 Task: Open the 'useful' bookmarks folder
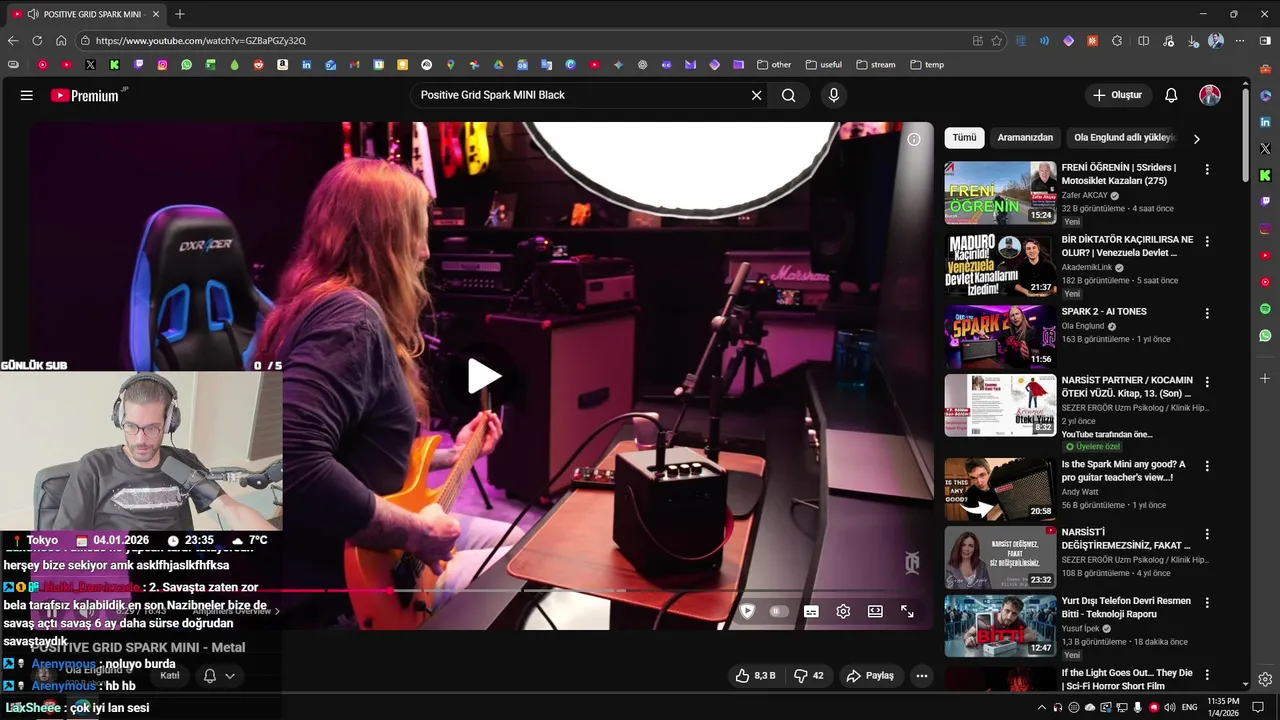coord(824,65)
